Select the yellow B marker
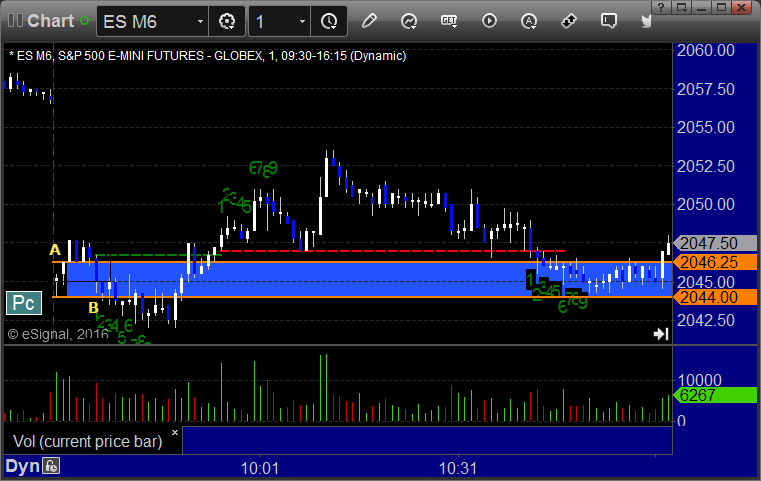 click(94, 308)
